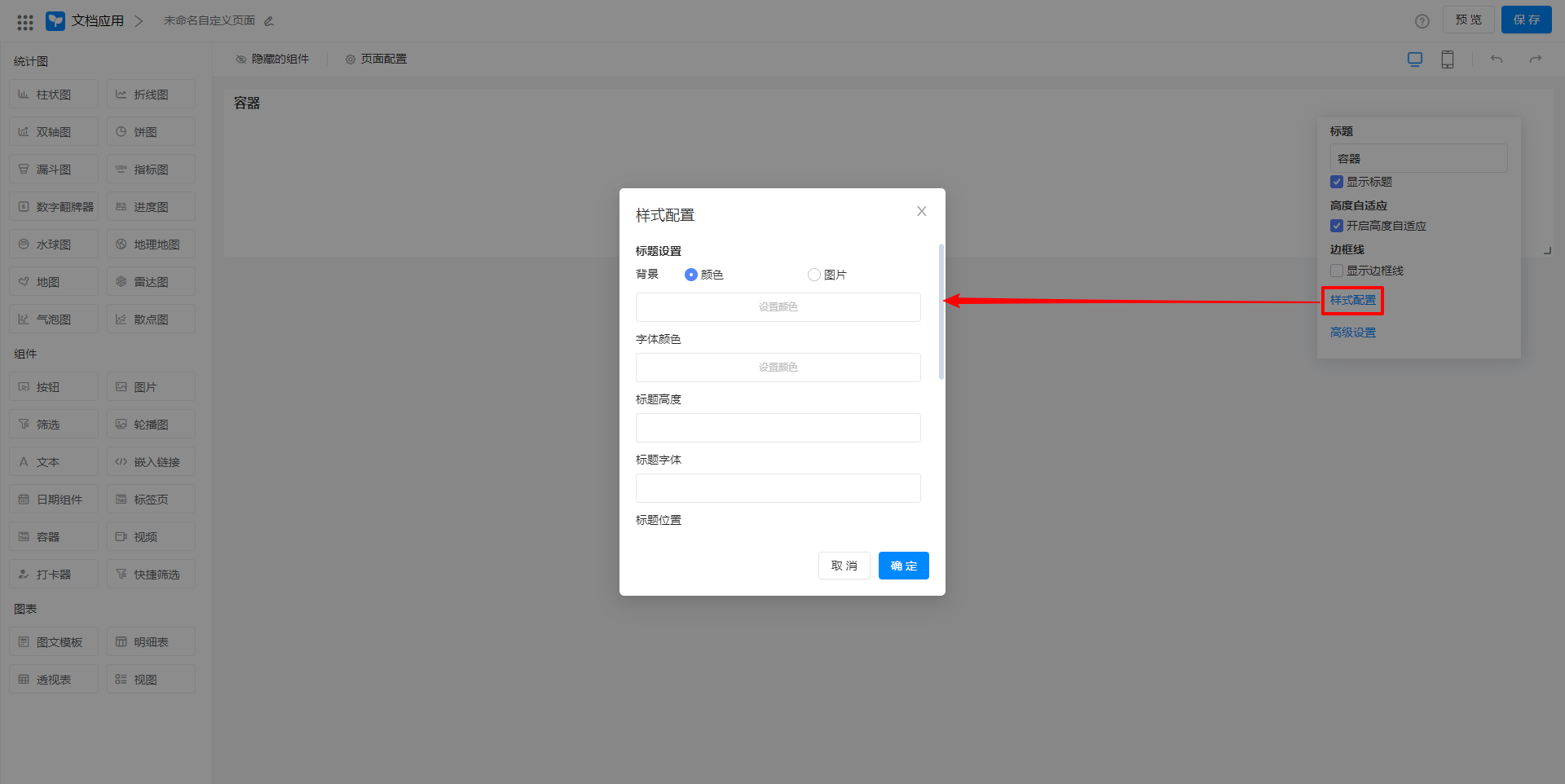This screenshot has width=1565, height=784.
Task: Click the redo arrow icon
Action: 1536,59
